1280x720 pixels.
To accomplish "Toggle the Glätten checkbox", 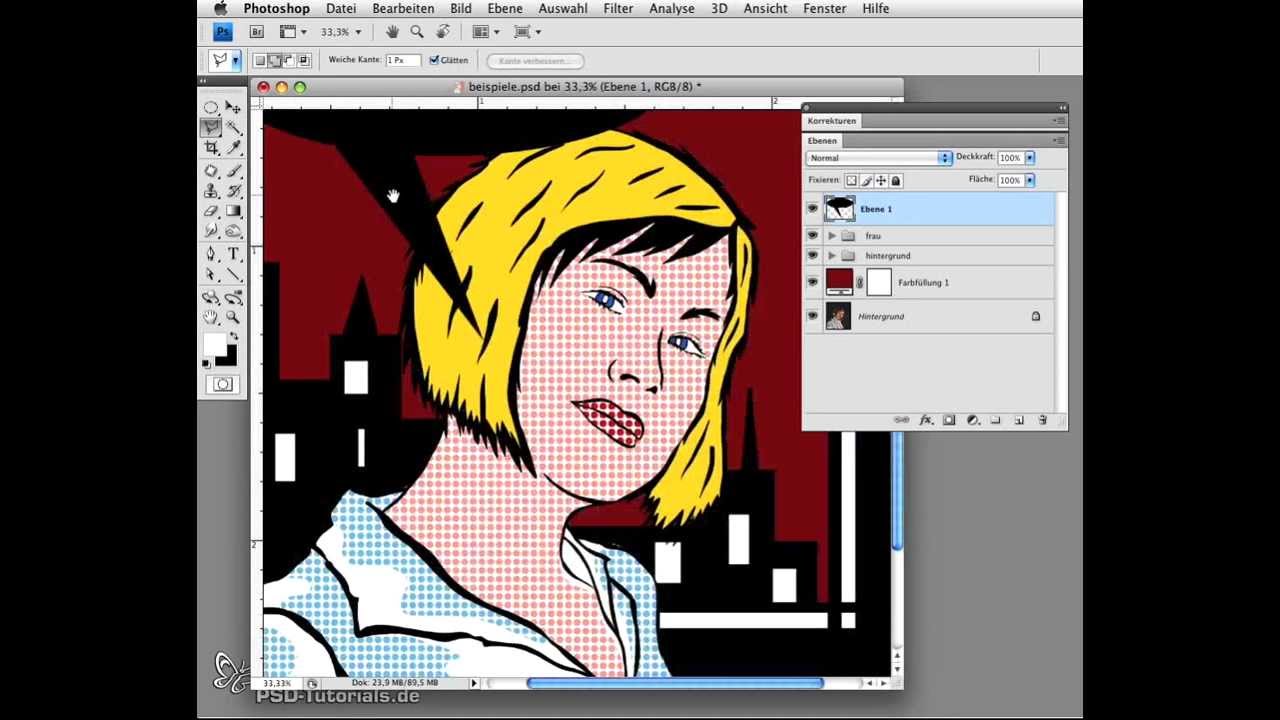I will [x=434, y=60].
